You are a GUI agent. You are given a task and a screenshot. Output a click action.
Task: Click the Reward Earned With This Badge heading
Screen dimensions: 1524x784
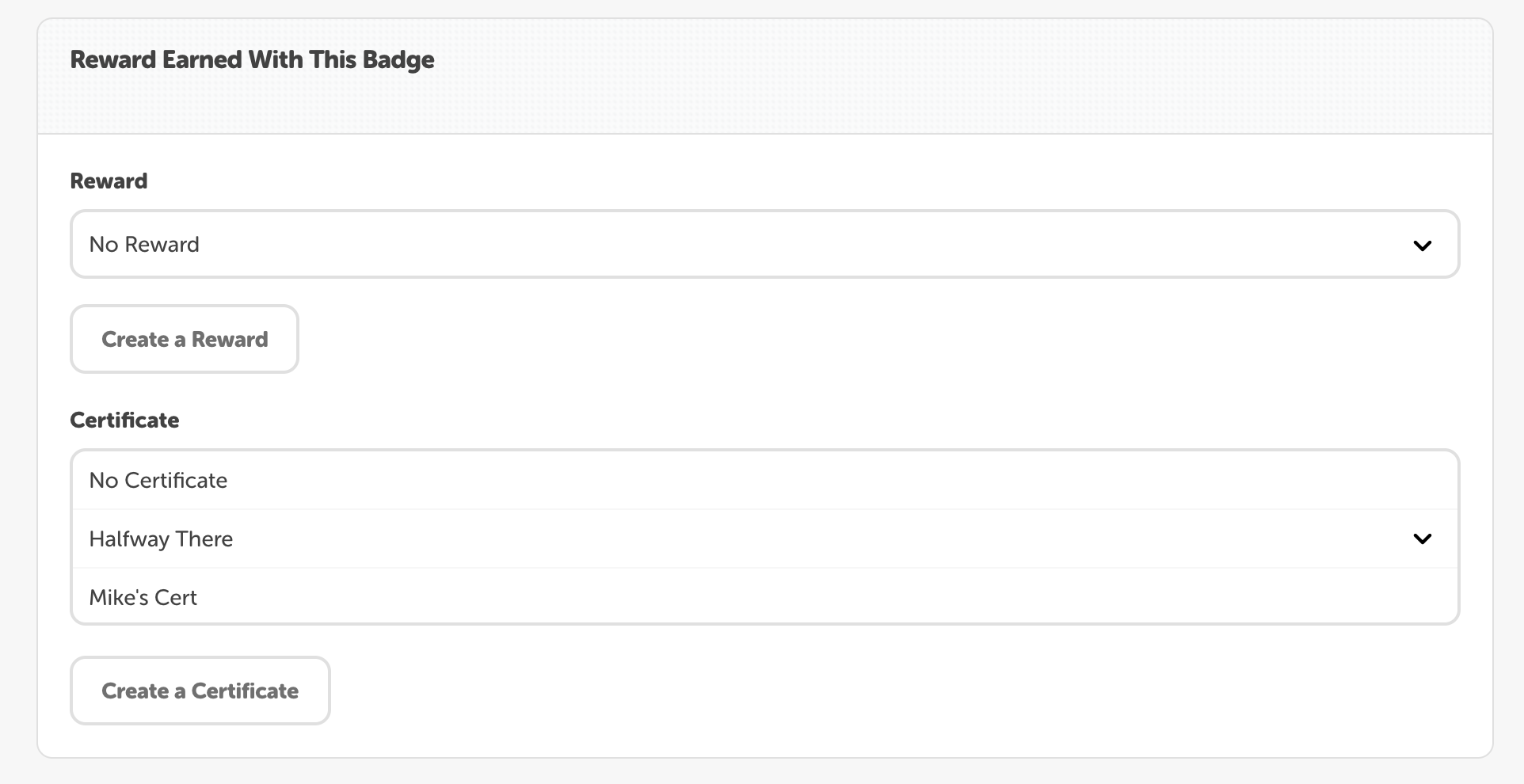(252, 59)
